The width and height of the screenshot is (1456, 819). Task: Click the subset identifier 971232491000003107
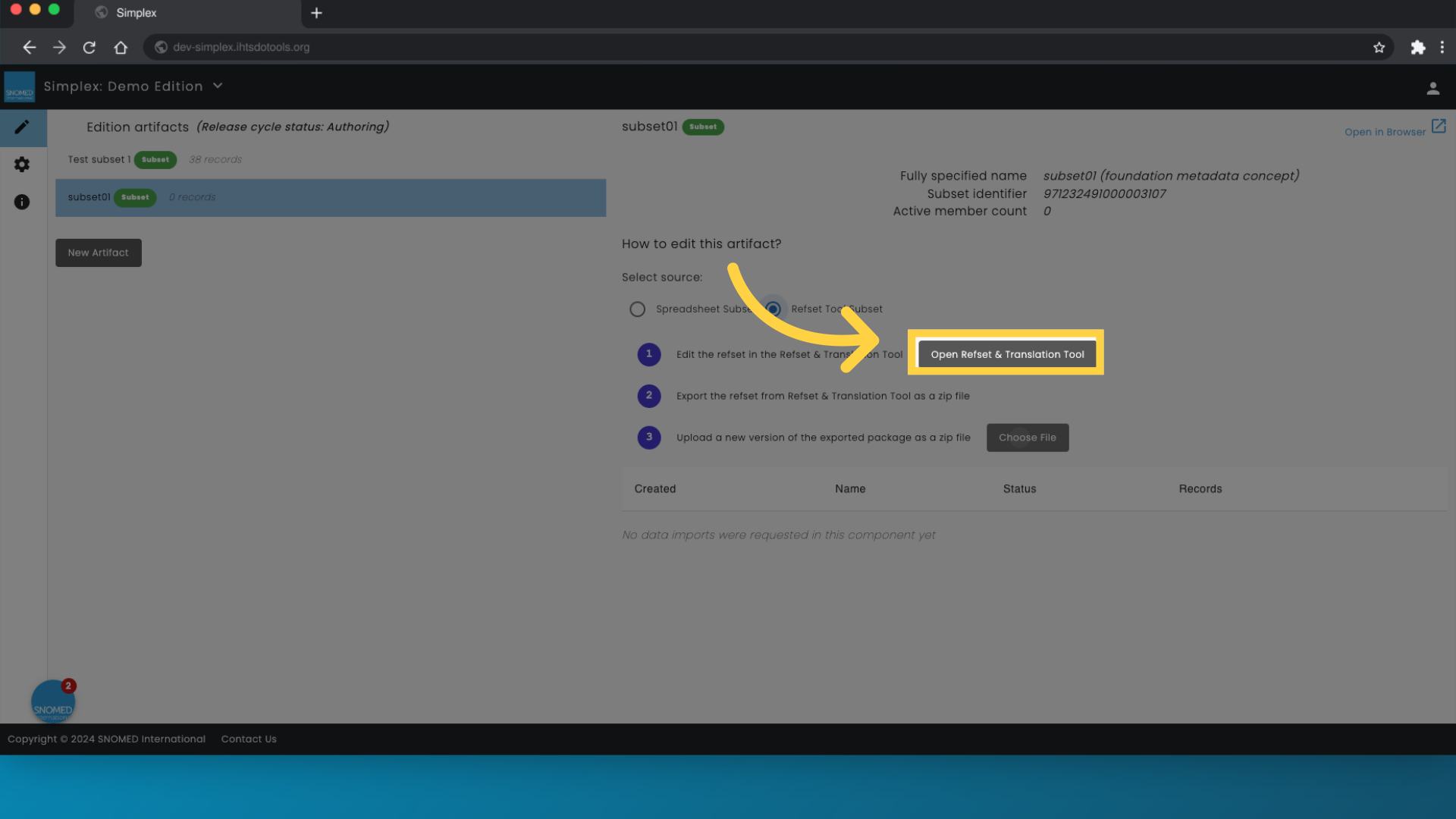click(x=1104, y=194)
